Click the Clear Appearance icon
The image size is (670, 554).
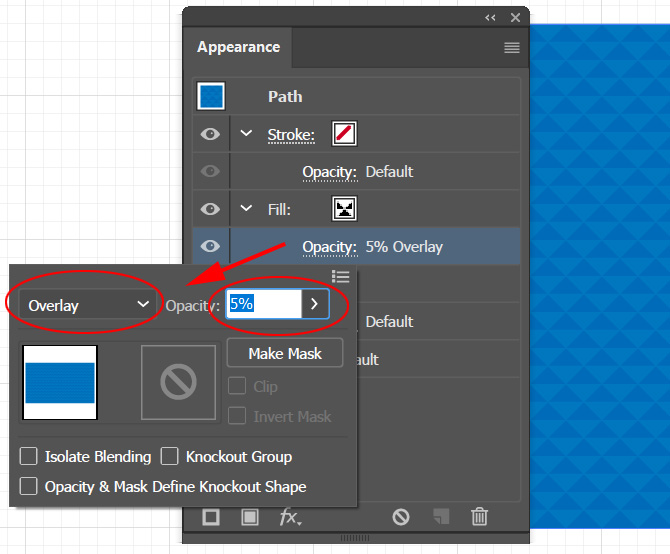[401, 517]
